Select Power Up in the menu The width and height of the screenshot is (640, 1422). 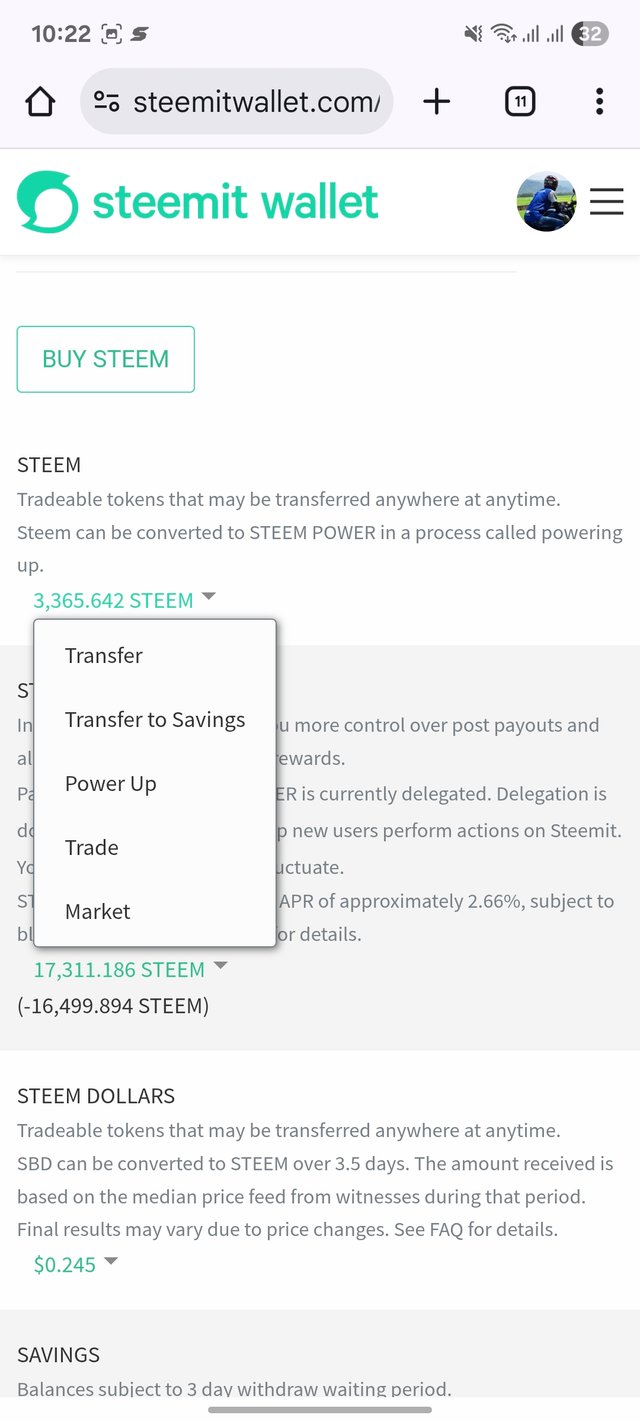(x=111, y=784)
